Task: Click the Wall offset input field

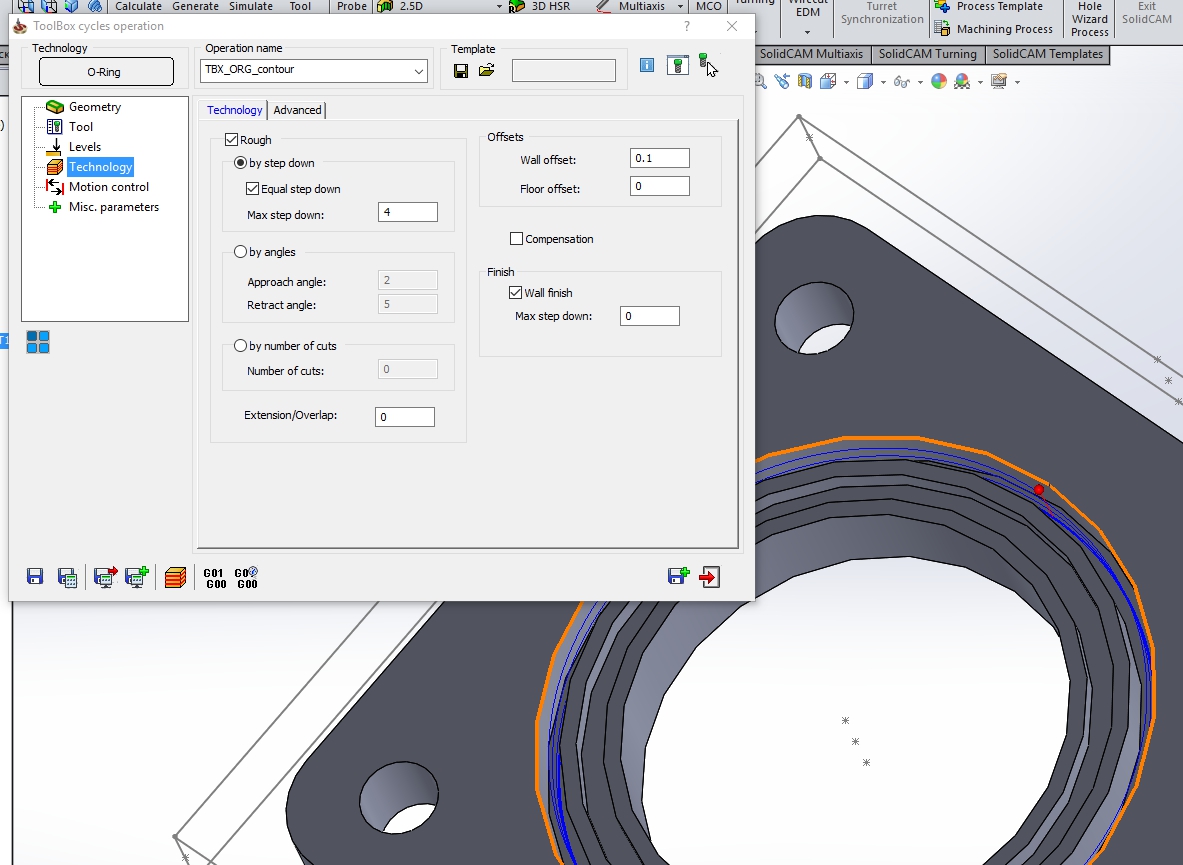Action: point(659,158)
